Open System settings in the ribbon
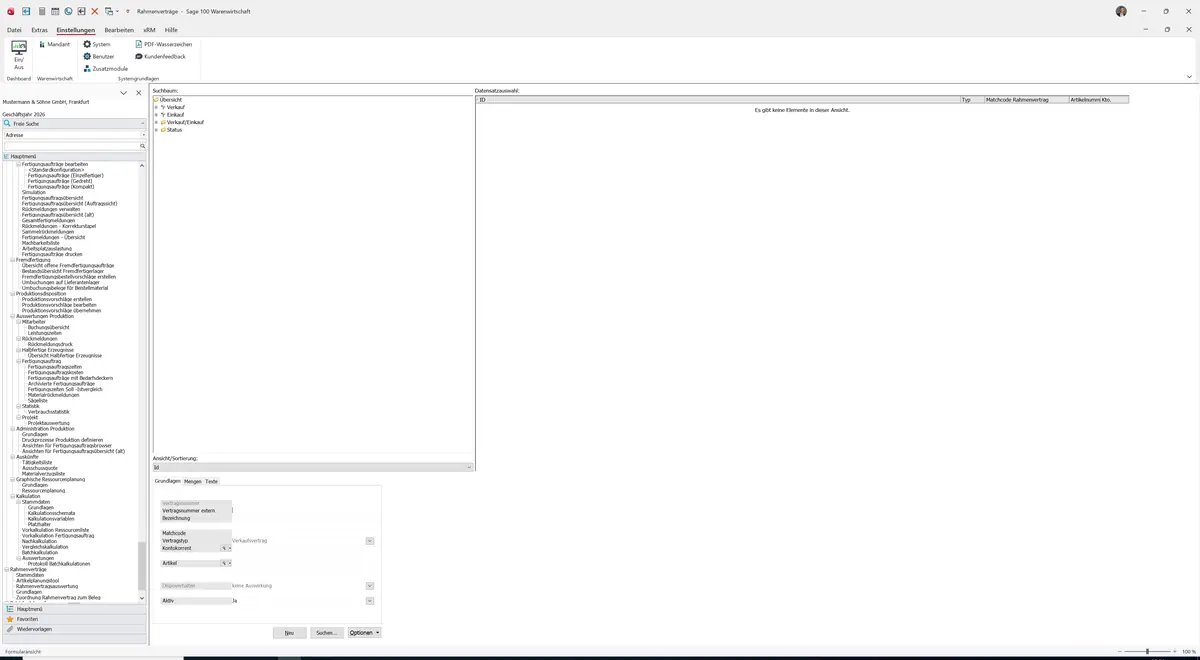 [x=97, y=45]
